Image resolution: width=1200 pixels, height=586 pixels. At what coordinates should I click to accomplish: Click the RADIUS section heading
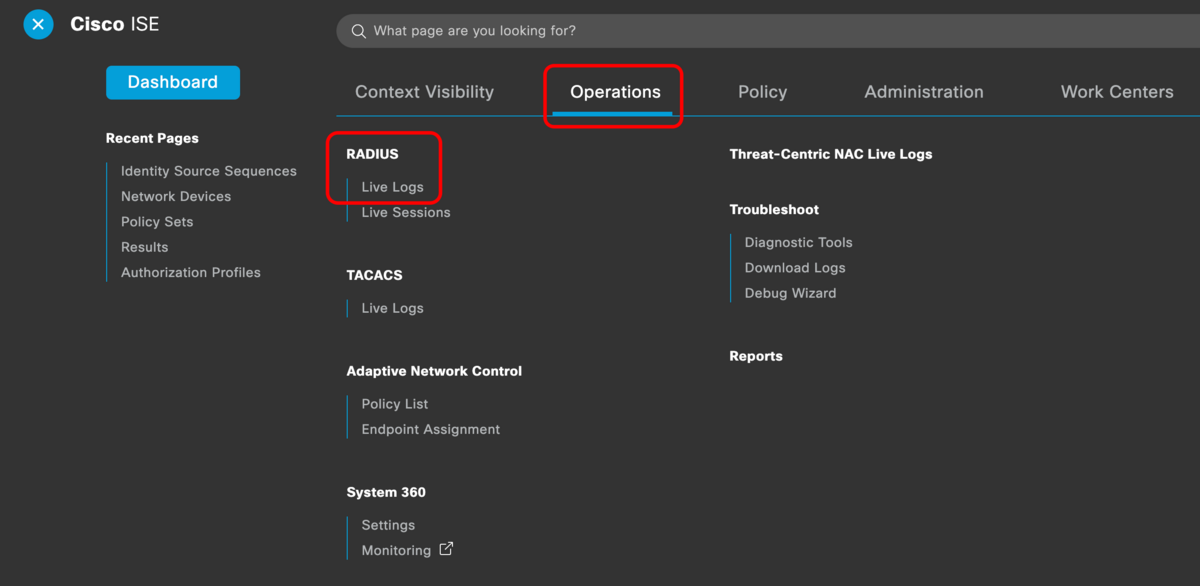[x=372, y=154]
